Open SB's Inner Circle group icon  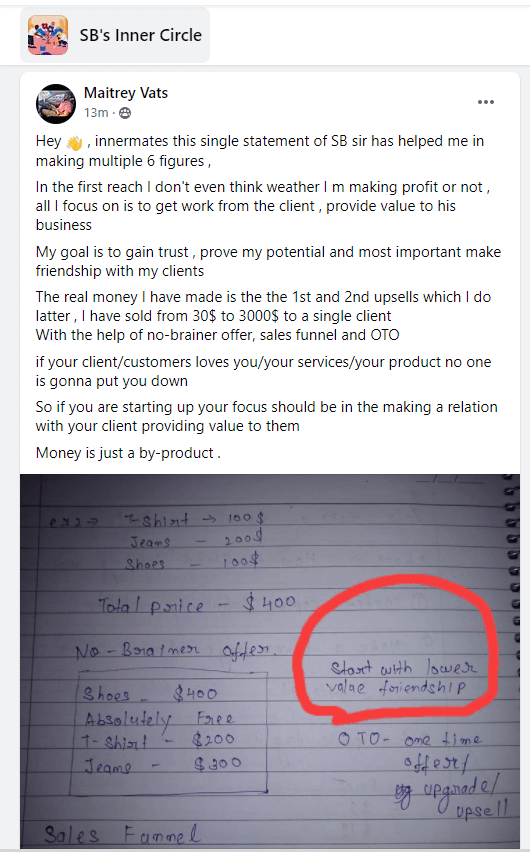[48, 35]
